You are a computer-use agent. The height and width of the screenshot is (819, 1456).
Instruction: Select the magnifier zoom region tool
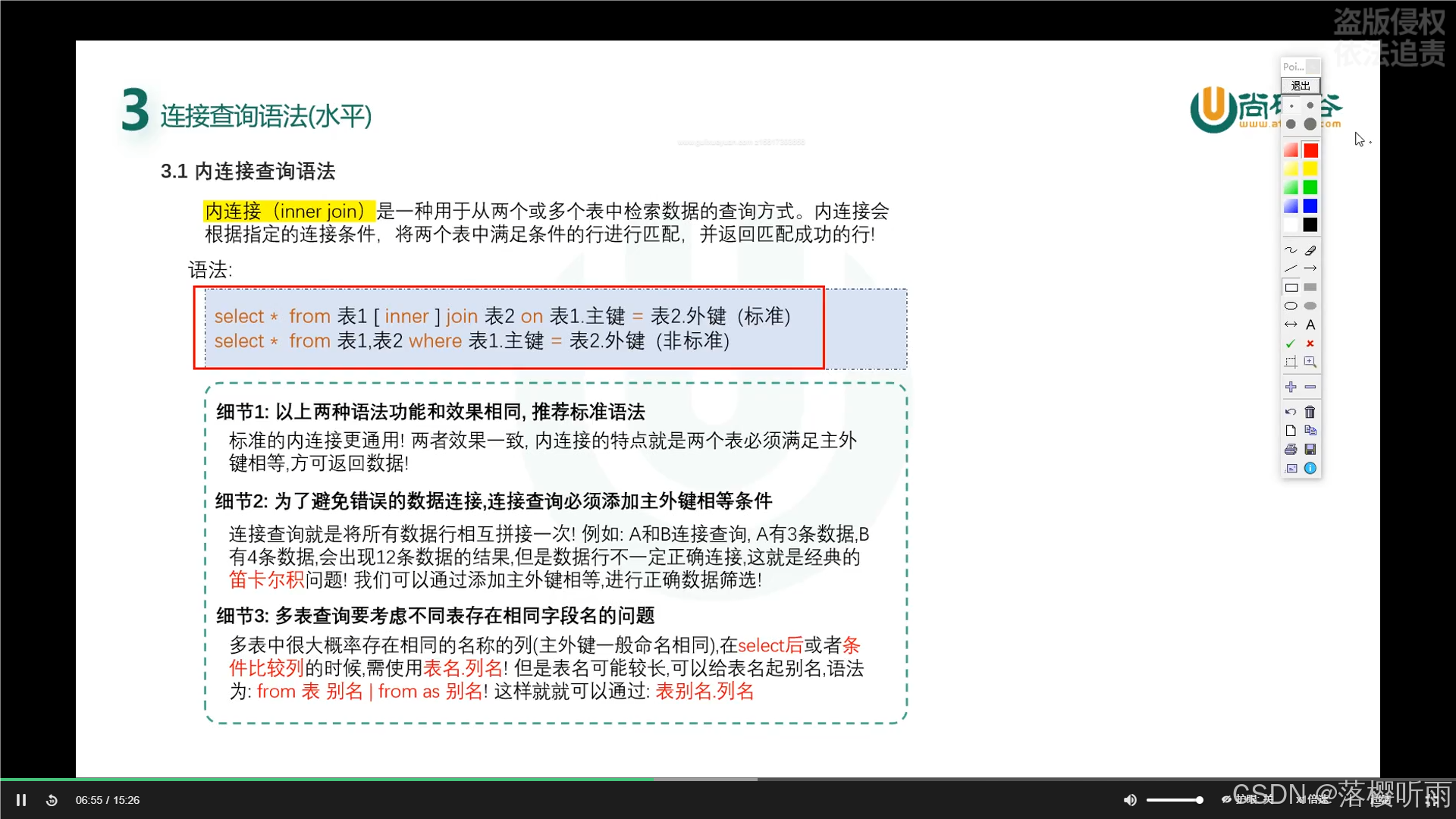(x=1310, y=362)
